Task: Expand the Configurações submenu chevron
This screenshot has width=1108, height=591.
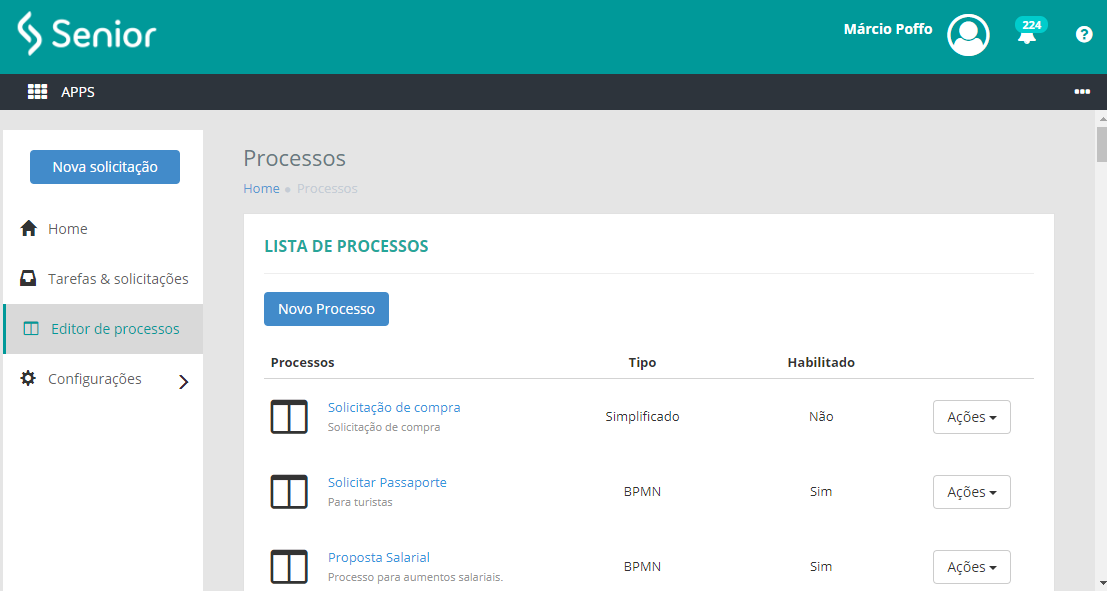Action: (x=184, y=380)
